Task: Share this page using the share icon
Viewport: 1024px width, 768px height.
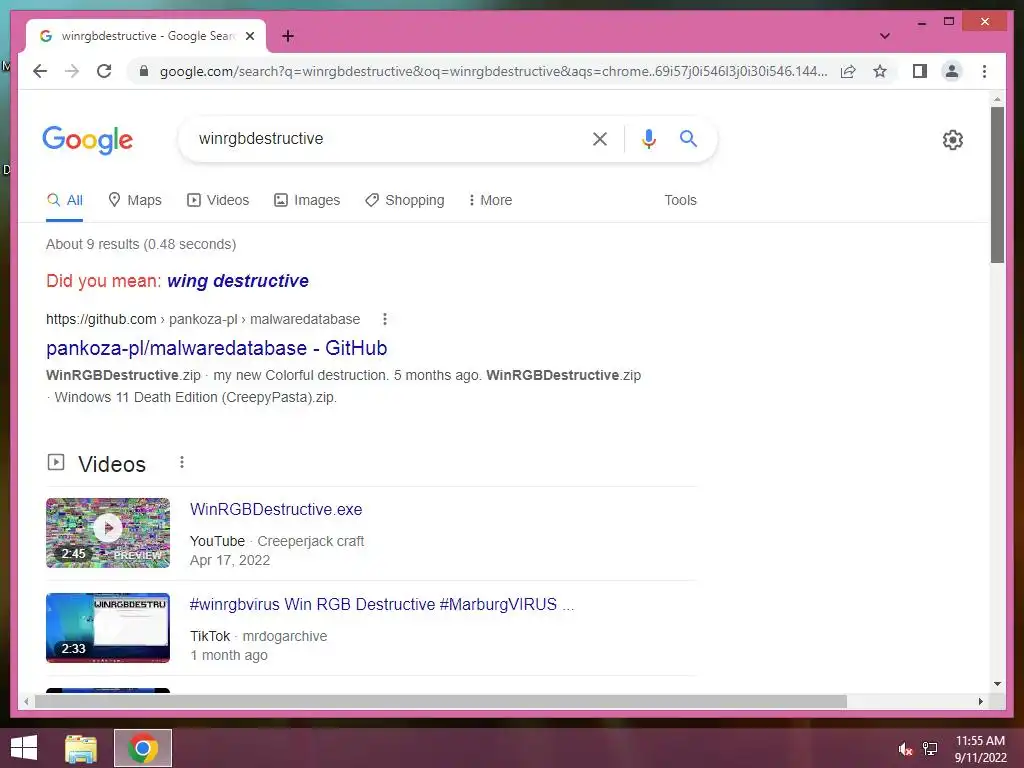Action: 848,71
